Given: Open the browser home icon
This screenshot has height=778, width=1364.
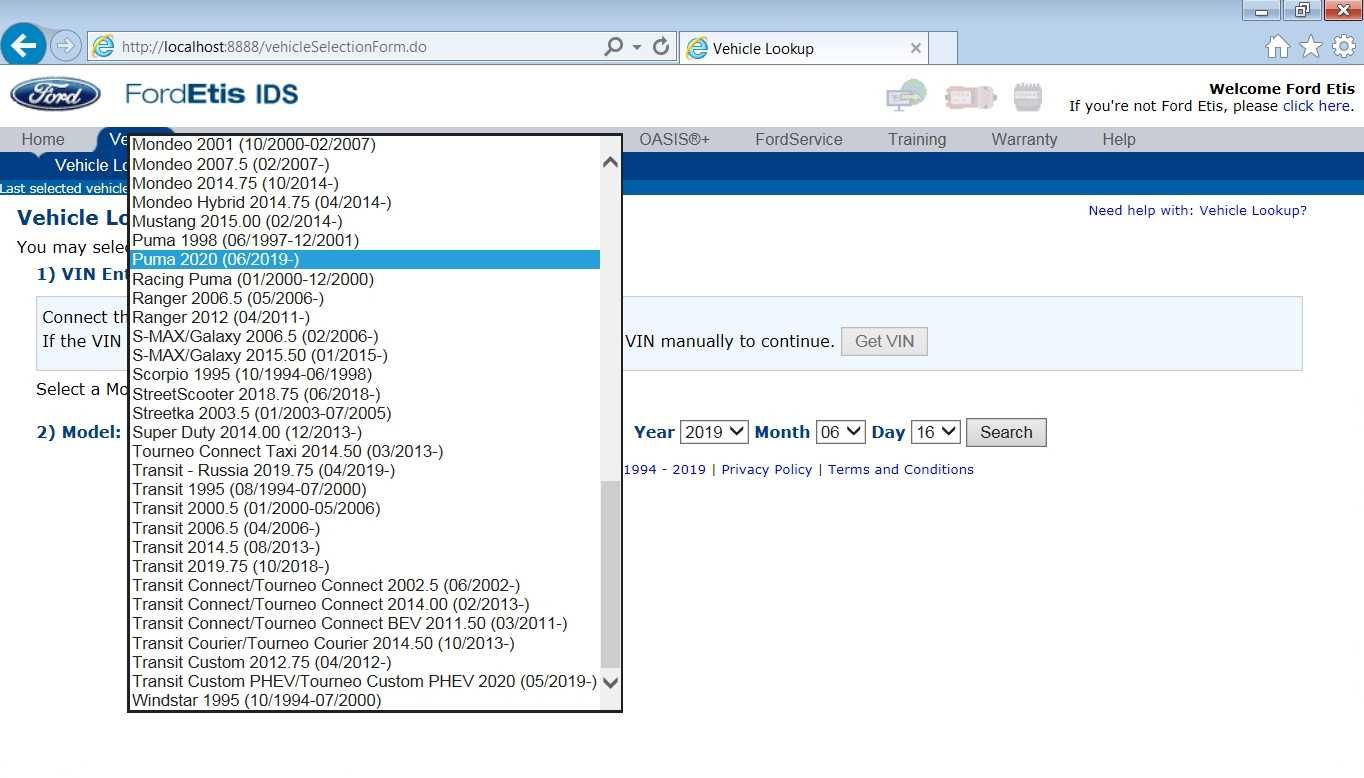Looking at the screenshot, I should tap(1277, 47).
